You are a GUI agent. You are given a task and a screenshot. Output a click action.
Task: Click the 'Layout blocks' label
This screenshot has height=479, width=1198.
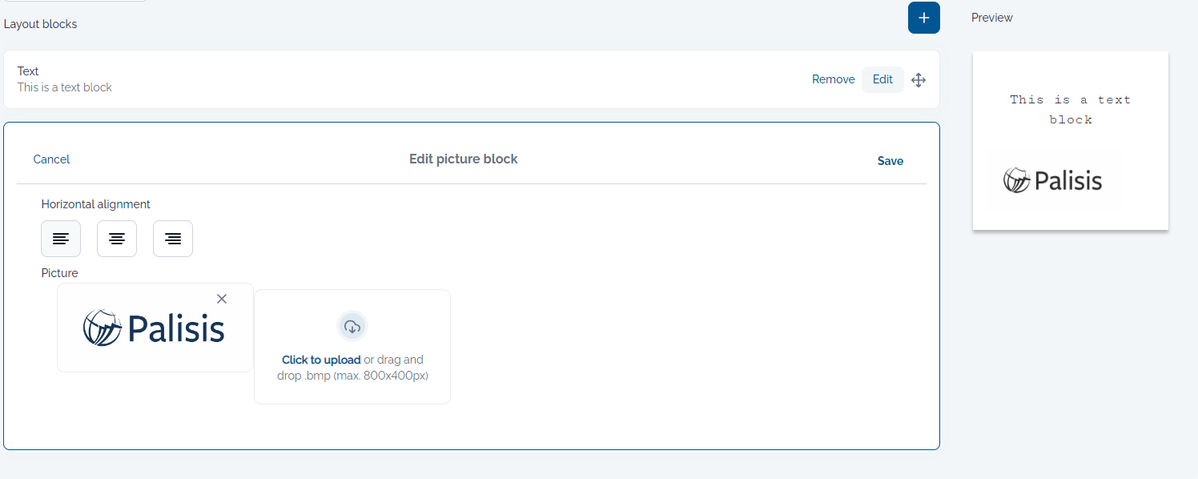pos(40,24)
